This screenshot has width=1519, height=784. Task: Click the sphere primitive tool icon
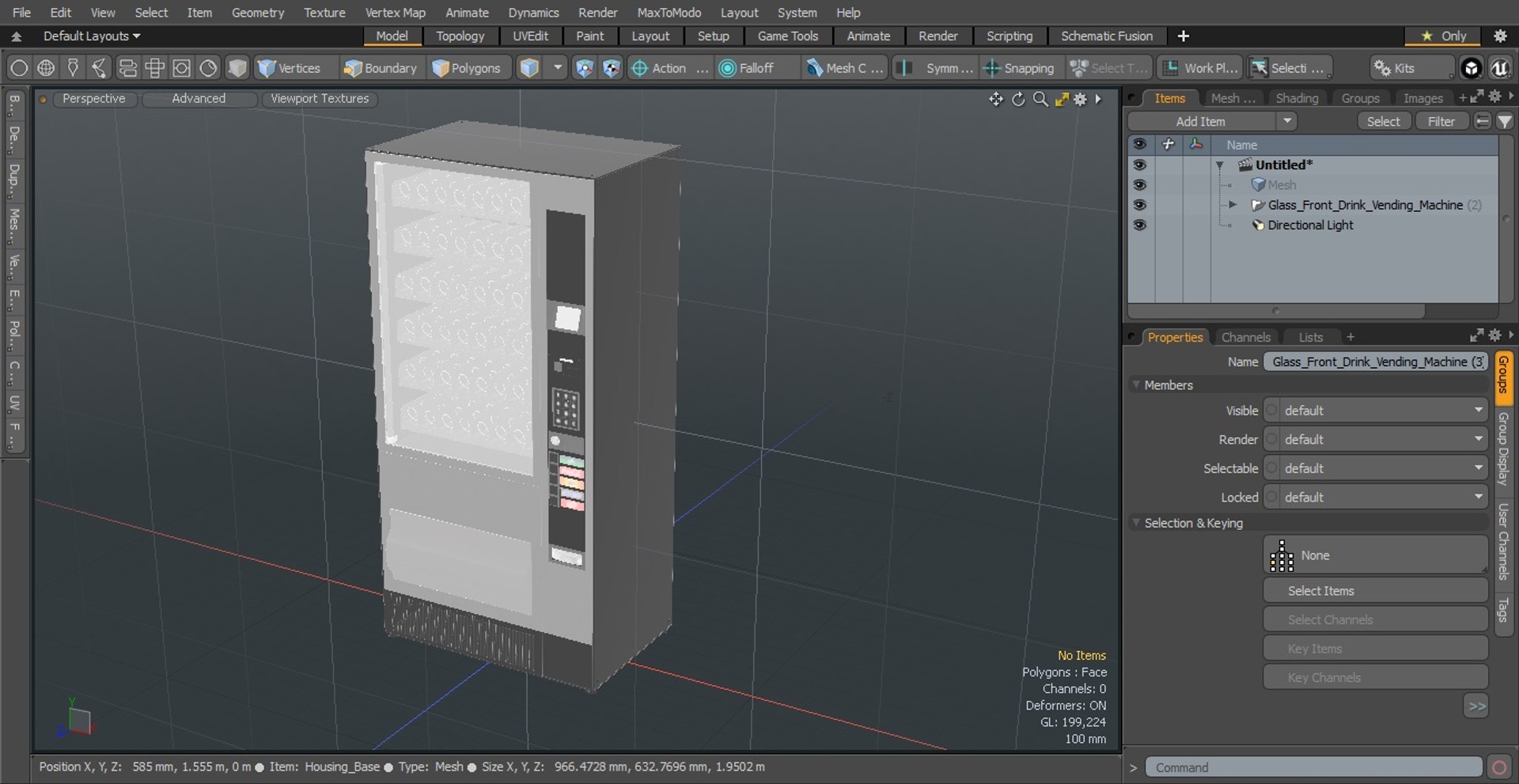(x=19, y=68)
